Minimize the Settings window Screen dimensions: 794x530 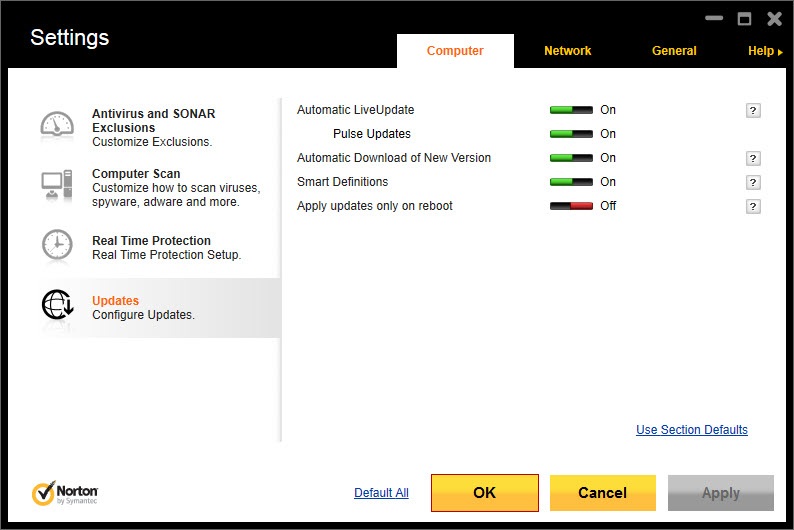coord(714,18)
